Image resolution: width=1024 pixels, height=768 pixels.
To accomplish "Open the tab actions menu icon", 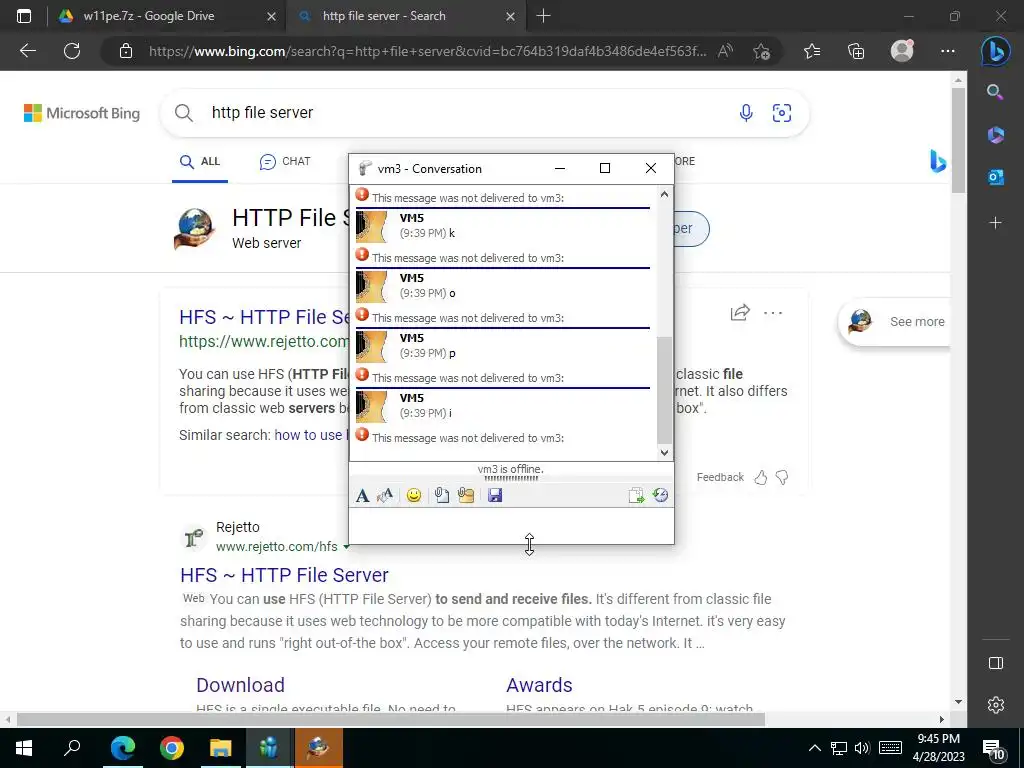I will (24, 16).
